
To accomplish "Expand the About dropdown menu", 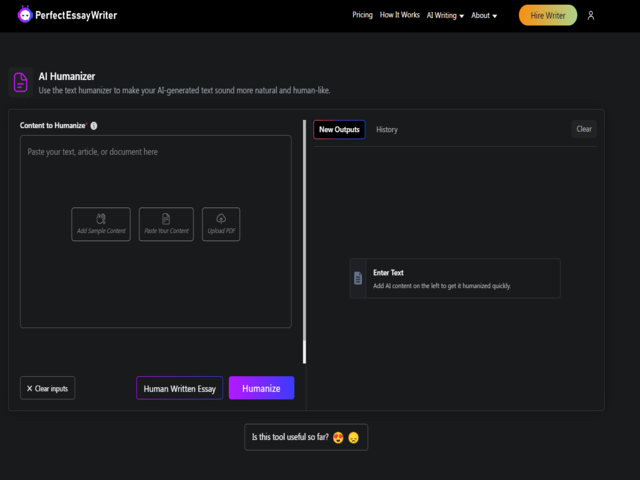I will [x=484, y=16].
